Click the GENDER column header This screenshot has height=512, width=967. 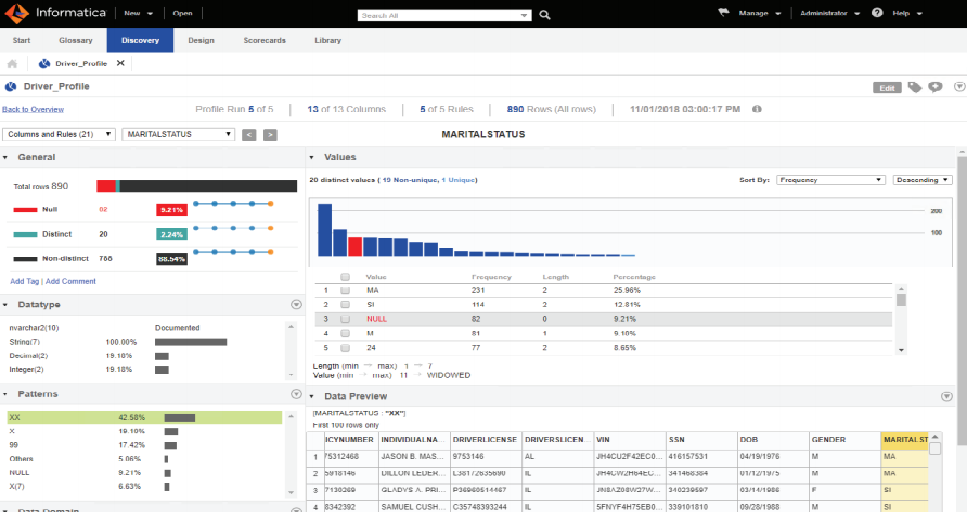pyautogui.click(x=845, y=440)
